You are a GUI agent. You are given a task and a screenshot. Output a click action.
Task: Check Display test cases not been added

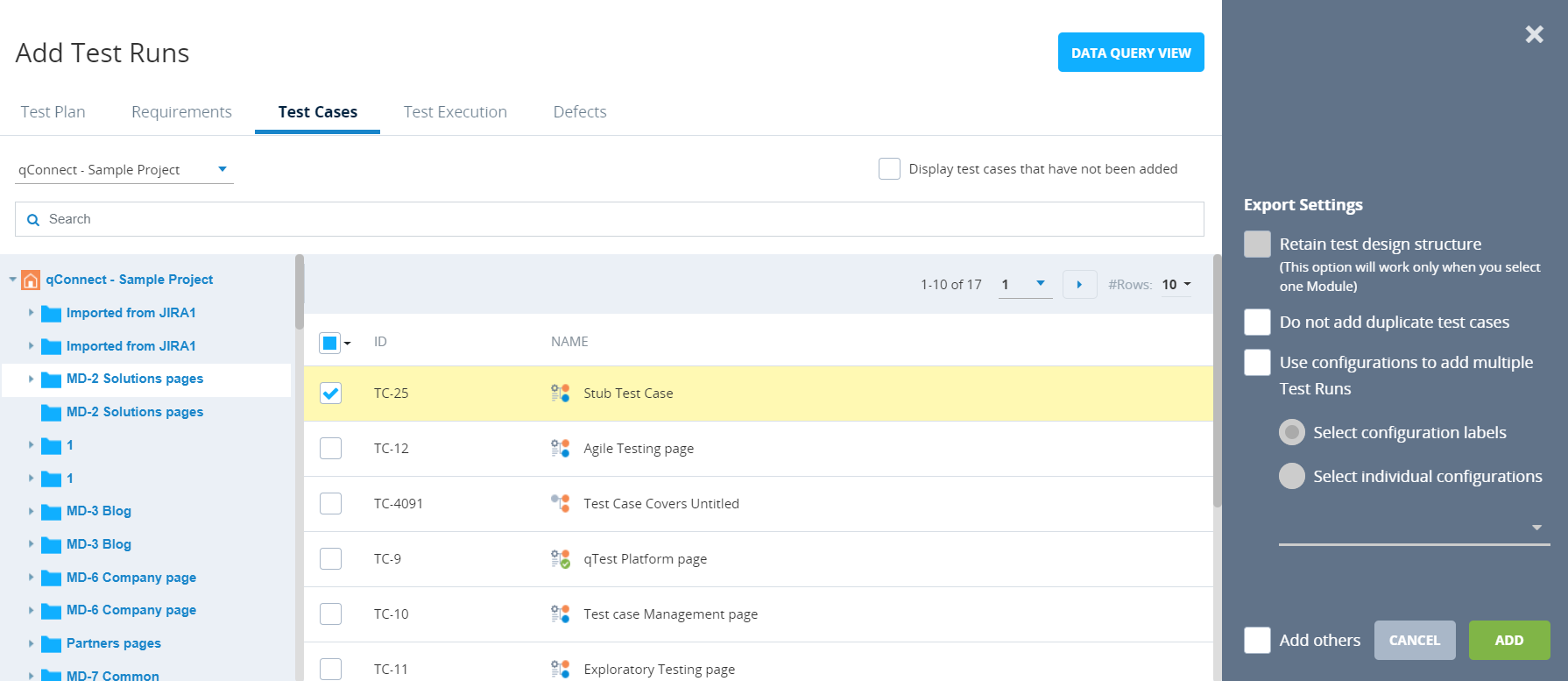coord(889,169)
